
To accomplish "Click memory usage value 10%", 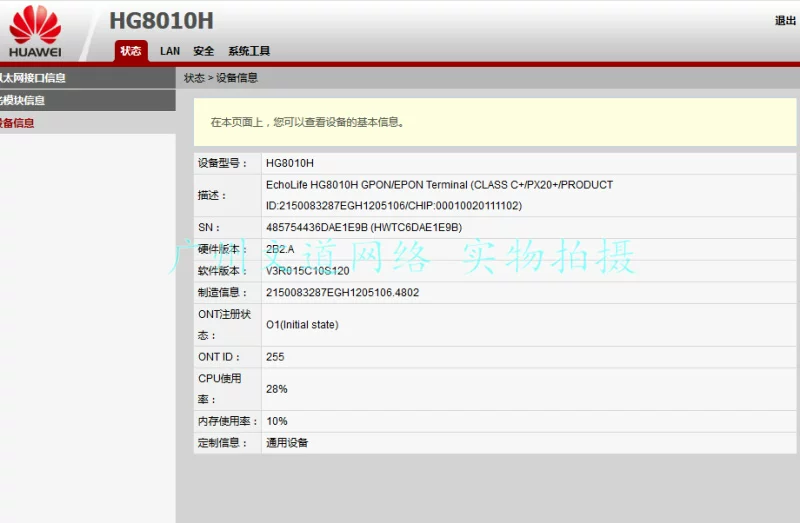I will point(277,421).
